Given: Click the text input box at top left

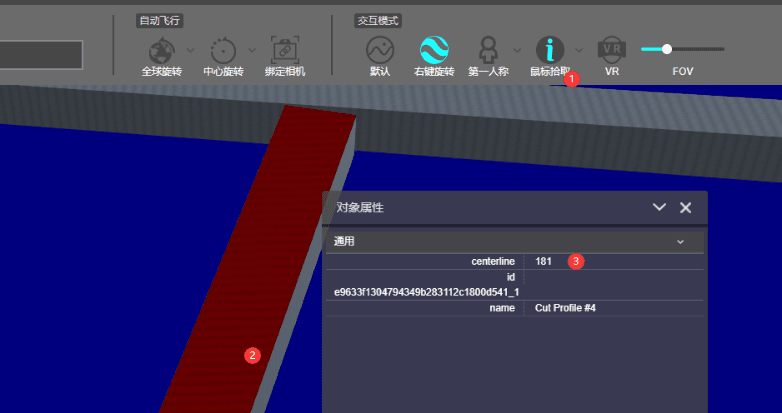Looking at the screenshot, I should 40,55.
